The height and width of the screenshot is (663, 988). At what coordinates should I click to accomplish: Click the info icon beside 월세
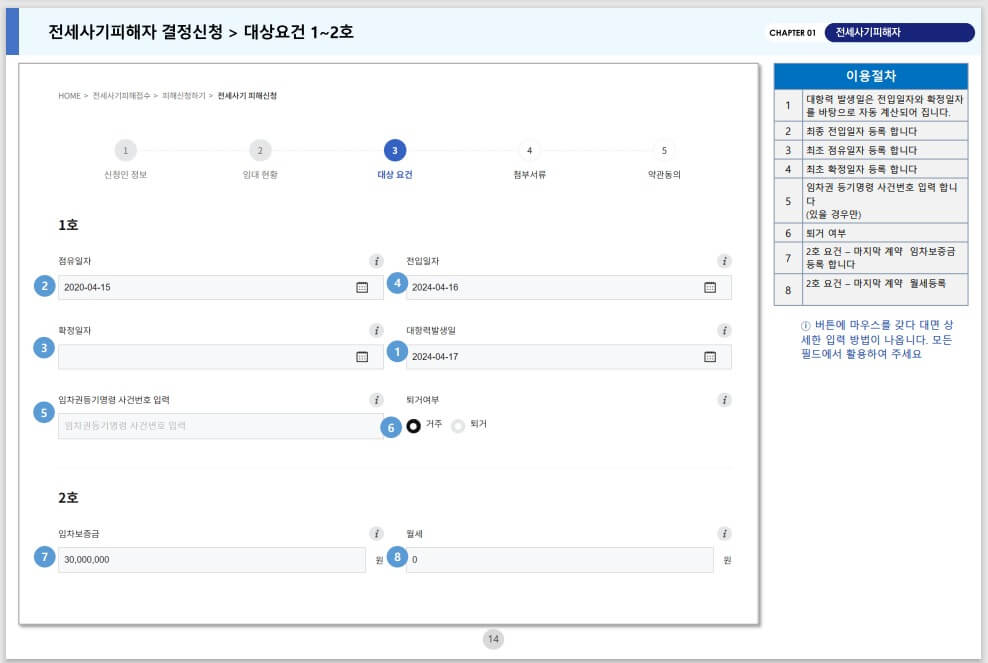coord(723,533)
